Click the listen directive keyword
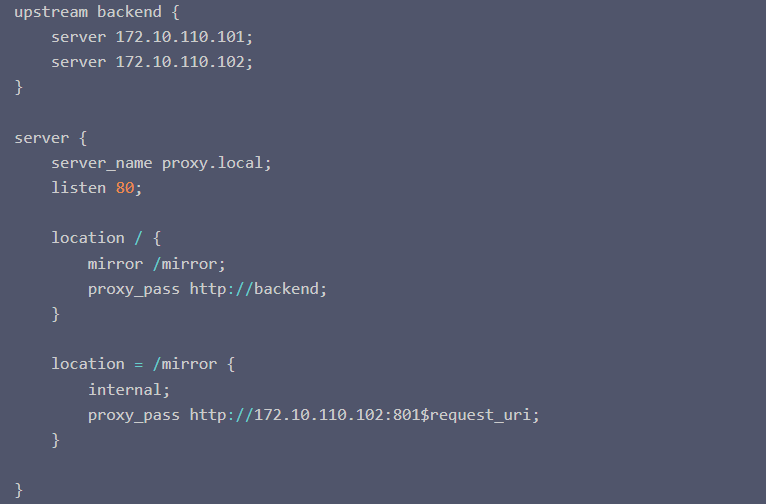 tap(79, 187)
